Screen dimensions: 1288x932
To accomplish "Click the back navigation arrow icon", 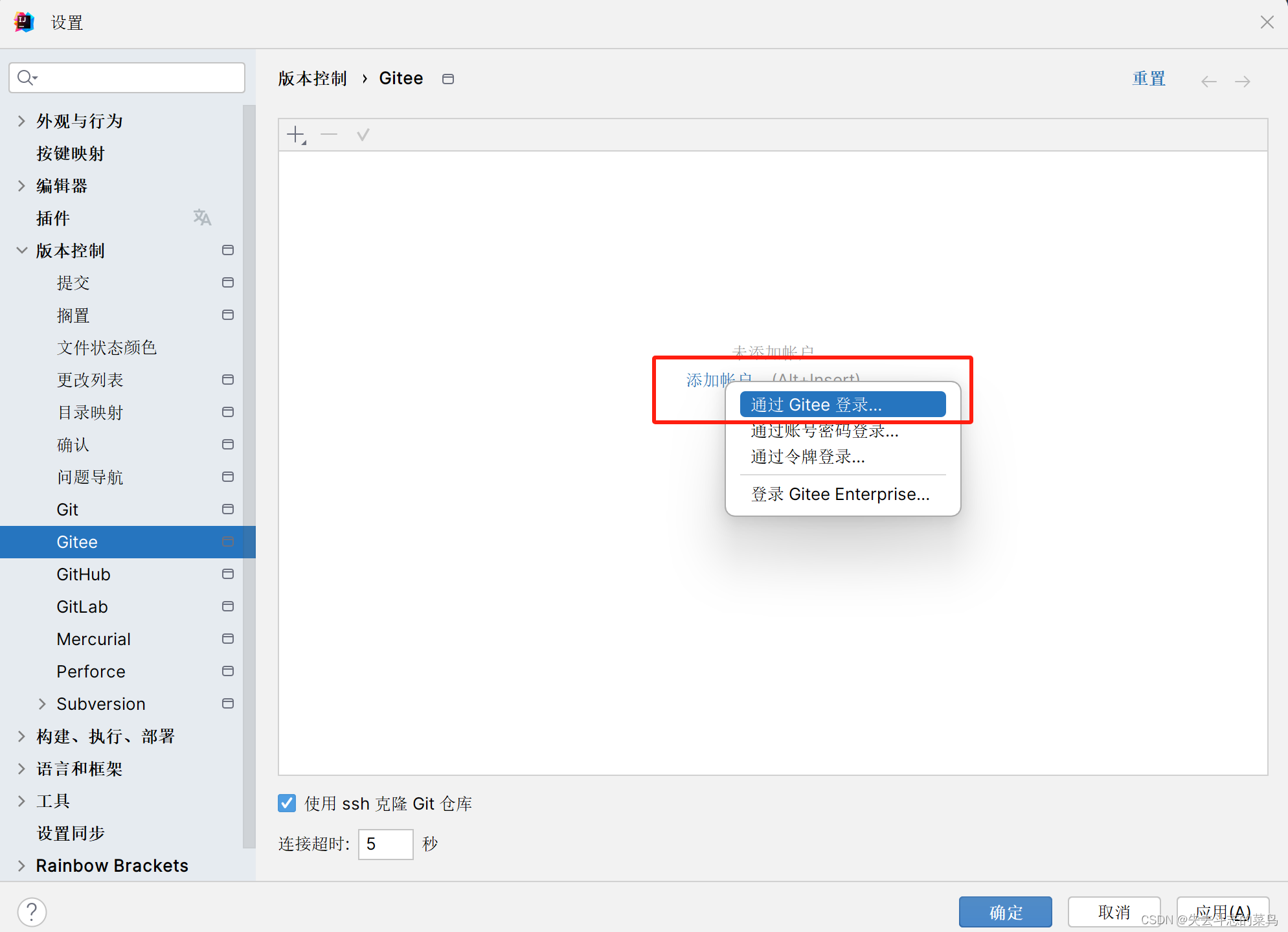I will [1208, 81].
